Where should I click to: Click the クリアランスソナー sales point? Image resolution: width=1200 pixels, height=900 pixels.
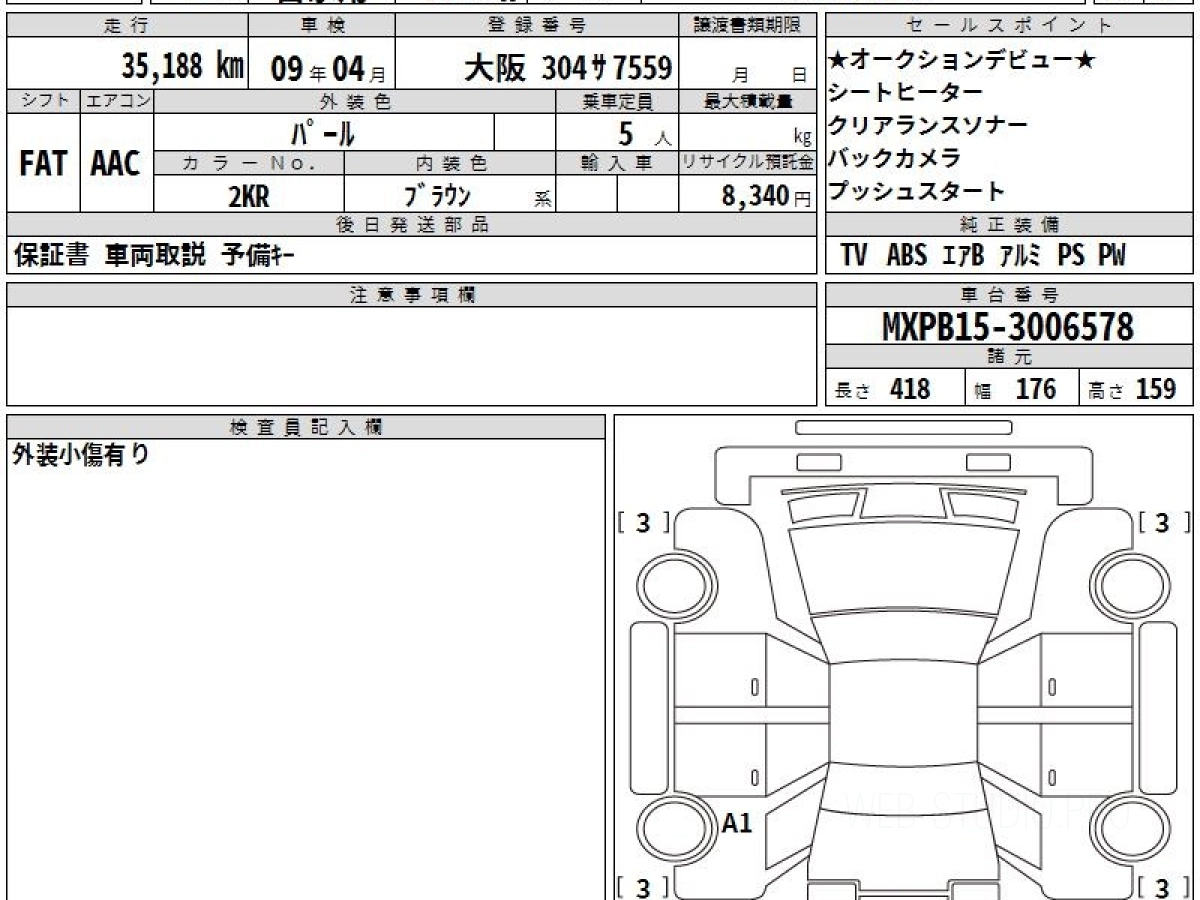[x=927, y=125]
